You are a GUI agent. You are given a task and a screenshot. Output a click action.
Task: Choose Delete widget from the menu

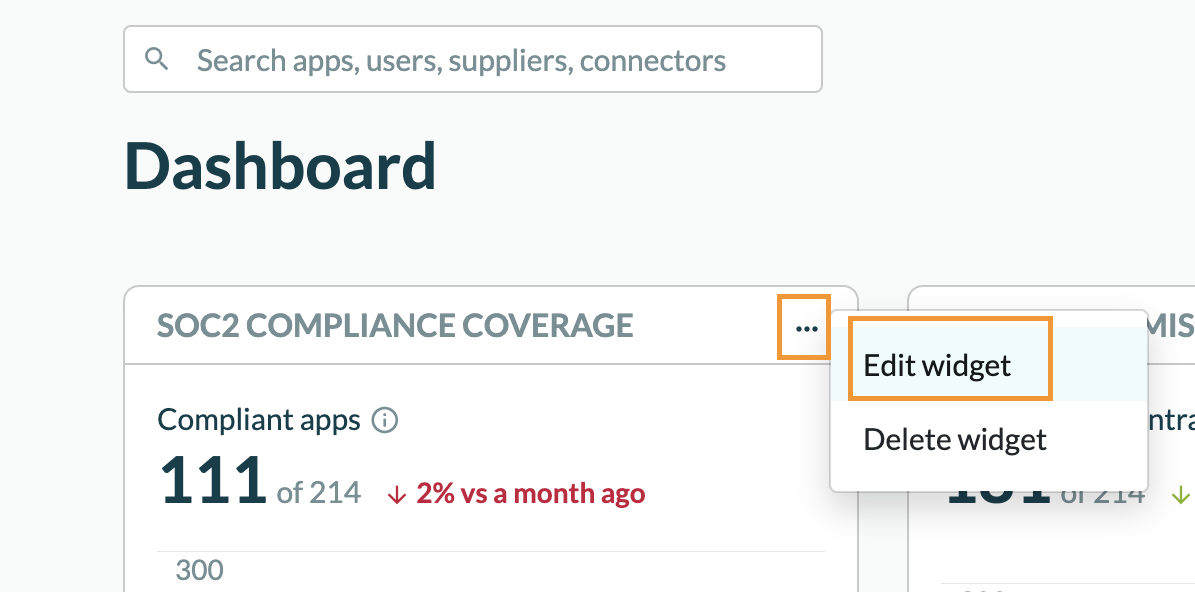(954, 439)
